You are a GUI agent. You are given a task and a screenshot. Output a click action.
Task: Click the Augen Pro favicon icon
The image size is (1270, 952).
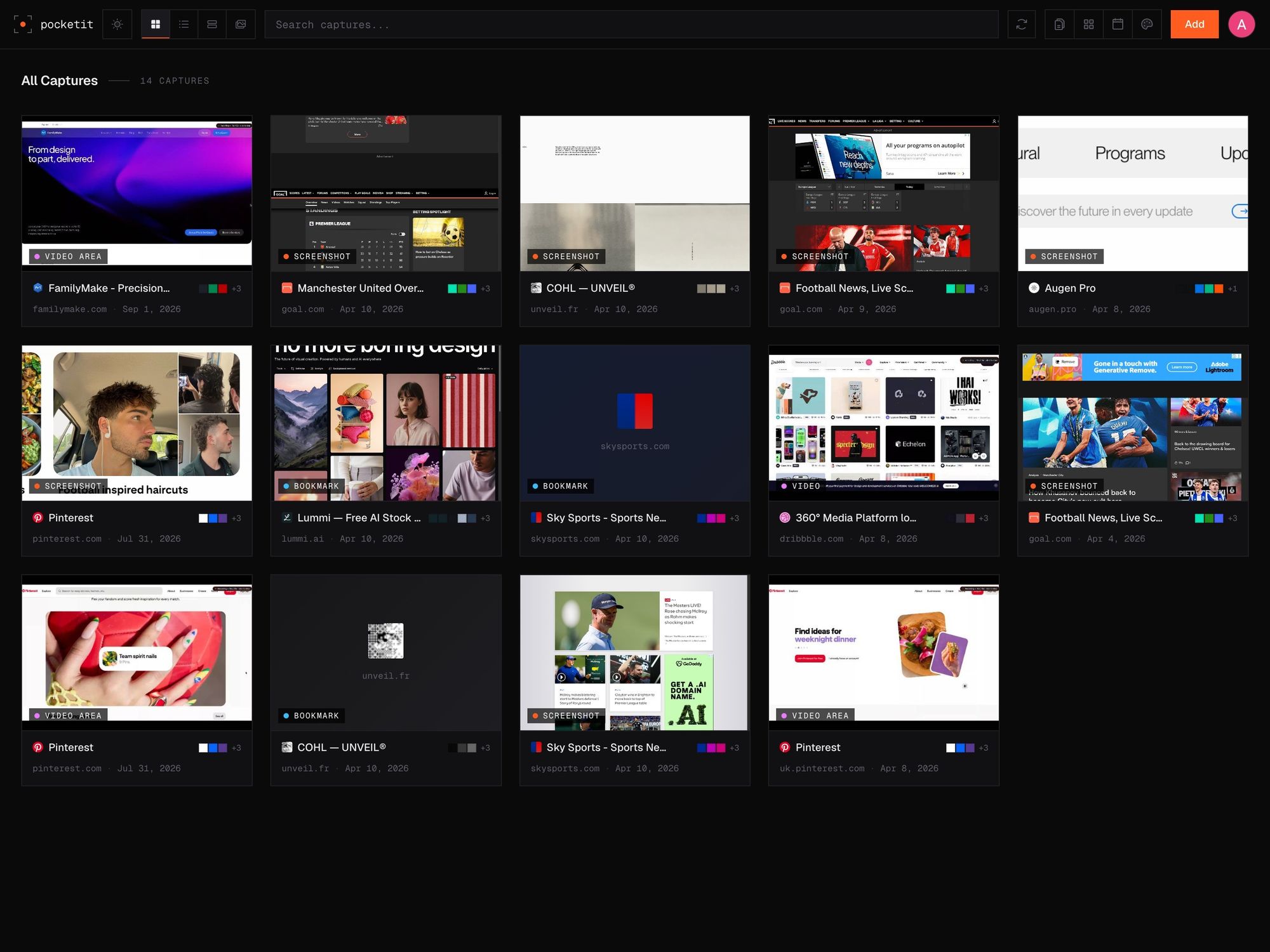1034,288
